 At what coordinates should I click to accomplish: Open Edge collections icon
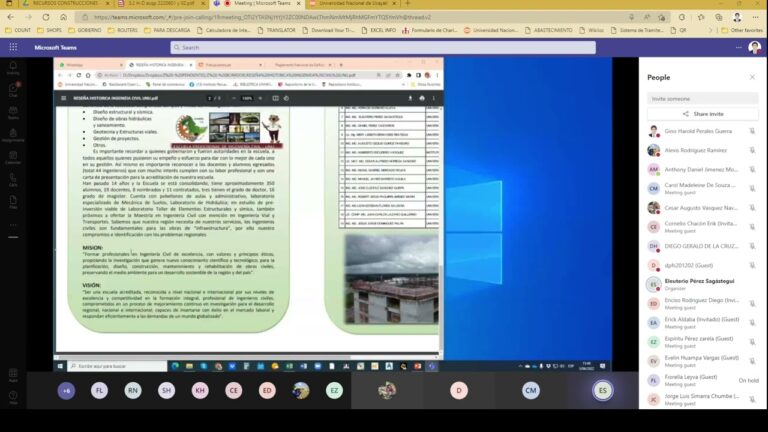pyautogui.click(x=719, y=17)
